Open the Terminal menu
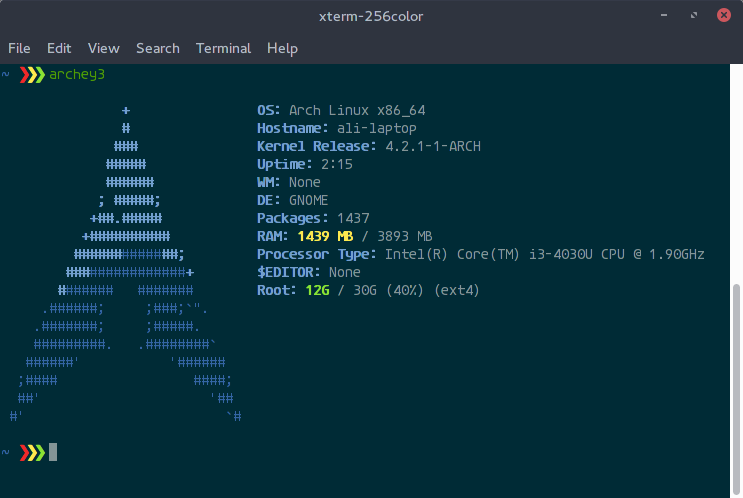743x498 pixels. pos(223,48)
